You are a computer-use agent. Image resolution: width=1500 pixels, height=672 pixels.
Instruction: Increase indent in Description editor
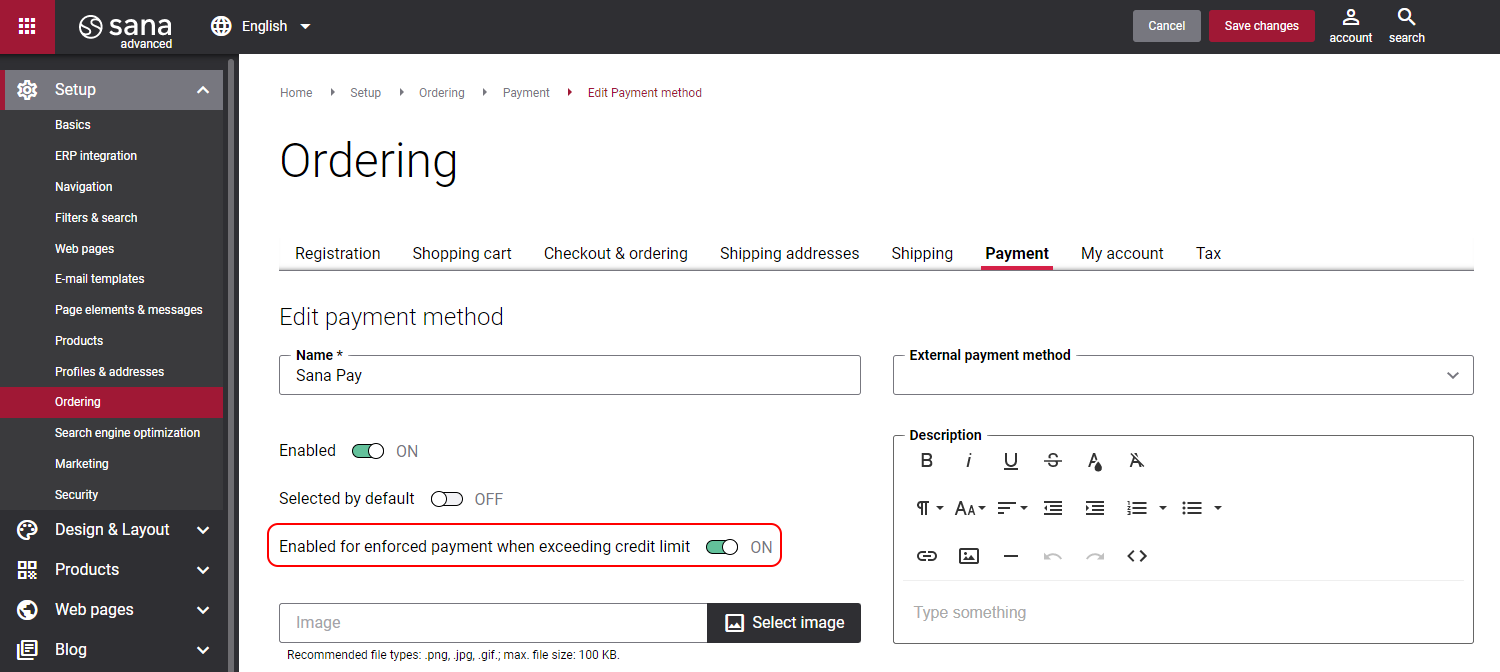[1095, 508]
